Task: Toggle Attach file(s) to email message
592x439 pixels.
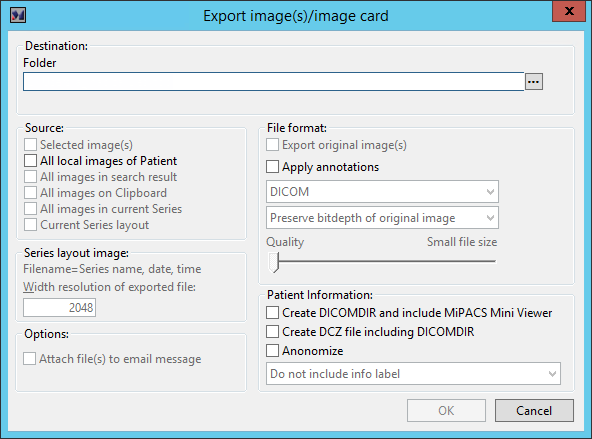Action: (29, 359)
